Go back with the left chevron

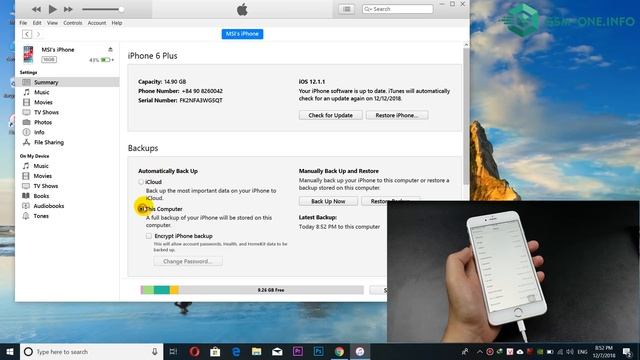pyautogui.click(x=27, y=34)
